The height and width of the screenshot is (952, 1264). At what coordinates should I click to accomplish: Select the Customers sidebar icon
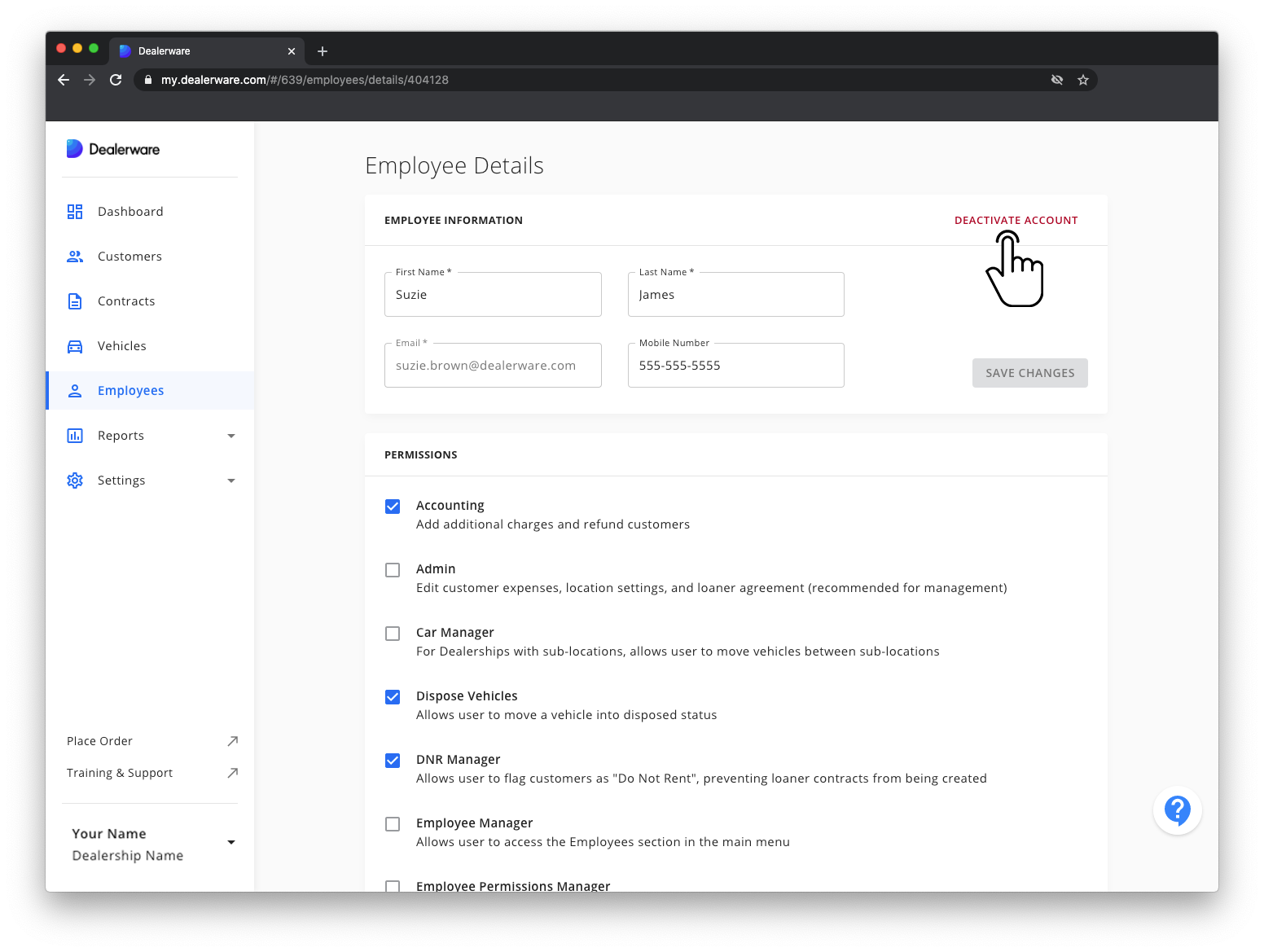[75, 256]
